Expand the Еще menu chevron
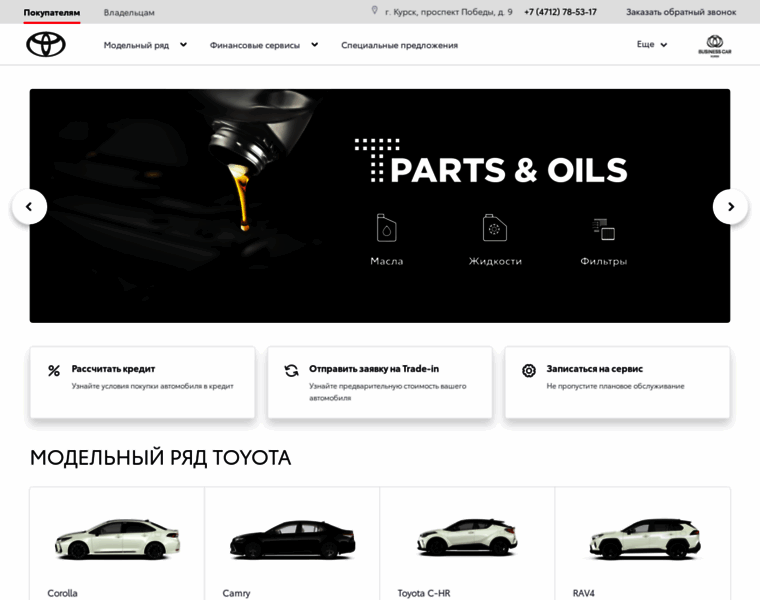This screenshot has width=760, height=600. click(x=664, y=45)
